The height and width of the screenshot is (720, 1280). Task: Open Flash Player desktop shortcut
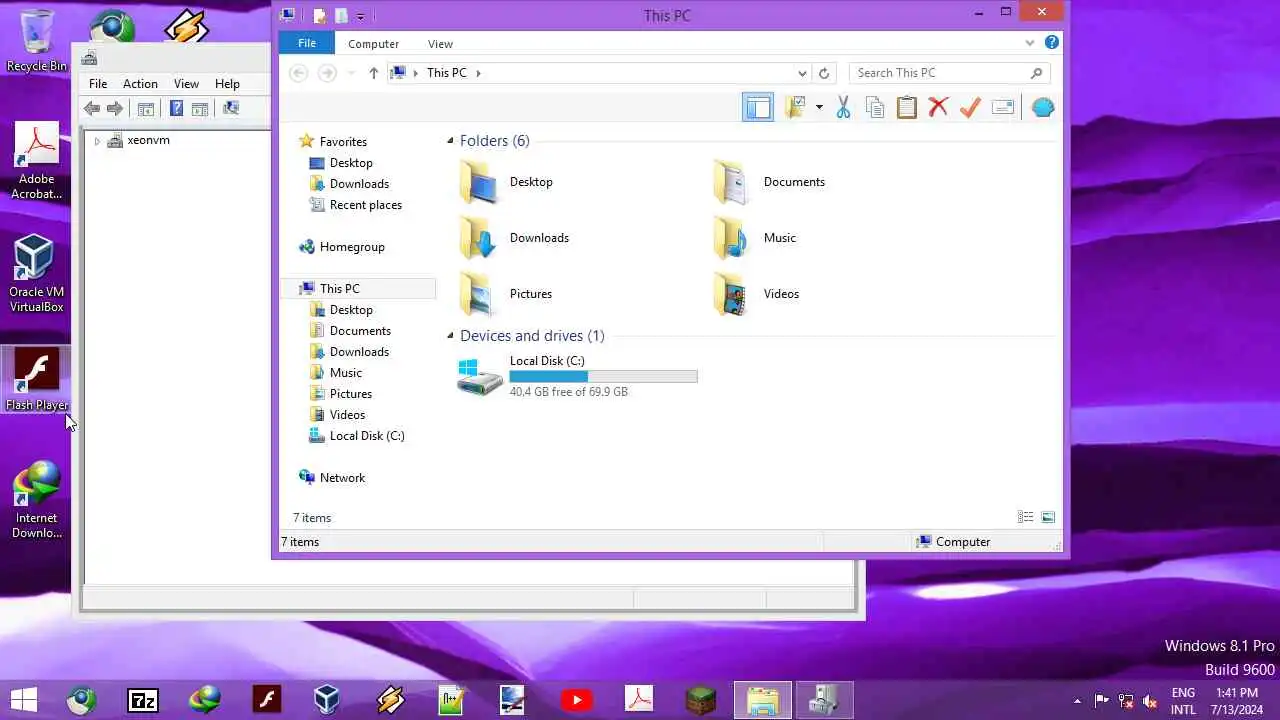pyautogui.click(x=36, y=379)
